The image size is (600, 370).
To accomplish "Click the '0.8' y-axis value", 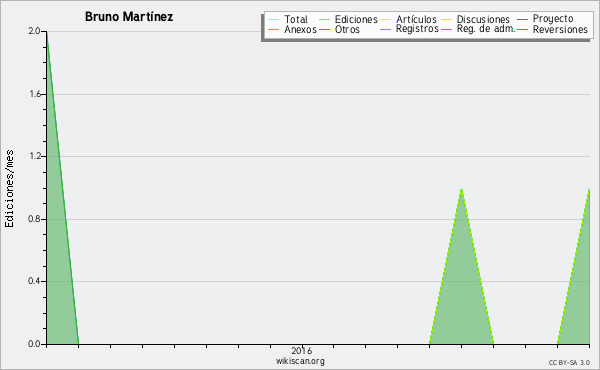I will 34,219.
